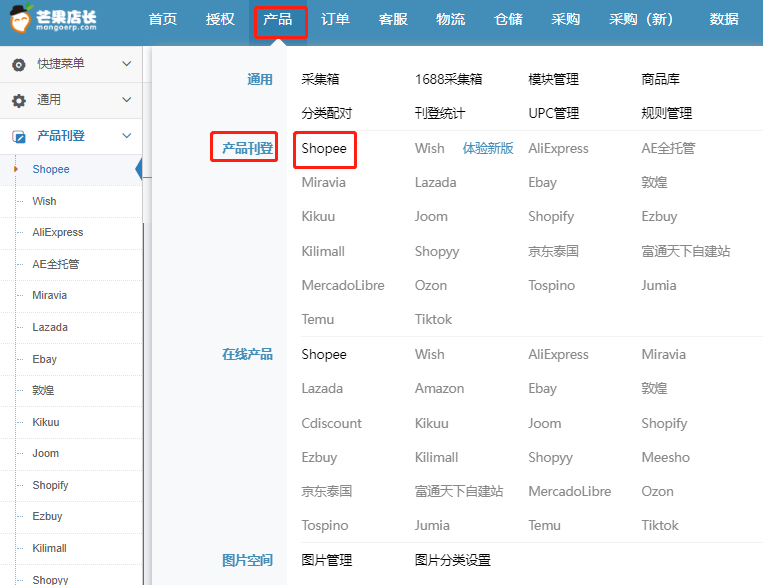Click the 体验新版 link next to Wish

pyautogui.click(x=488, y=148)
